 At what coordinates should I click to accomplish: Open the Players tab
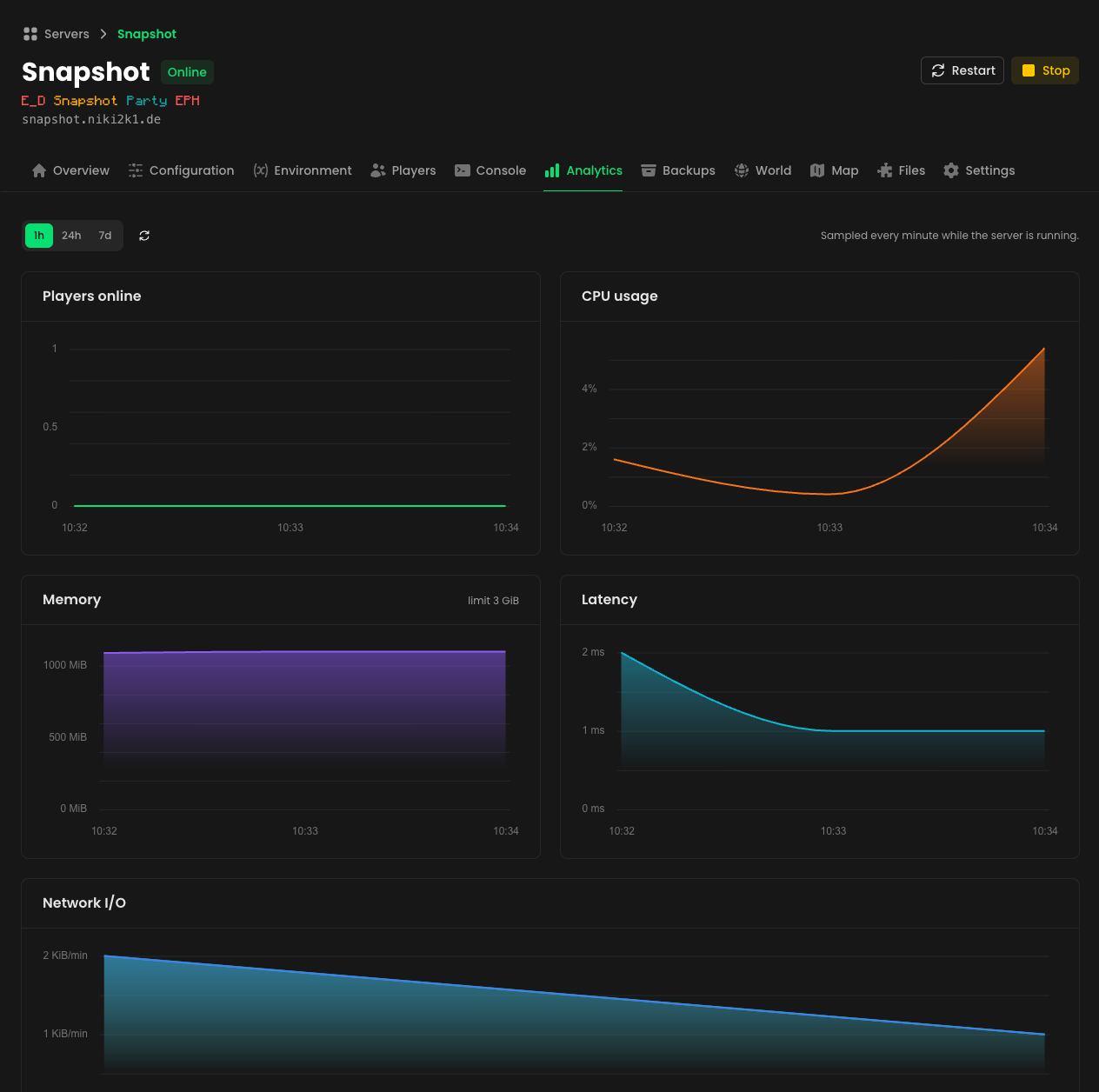(403, 170)
